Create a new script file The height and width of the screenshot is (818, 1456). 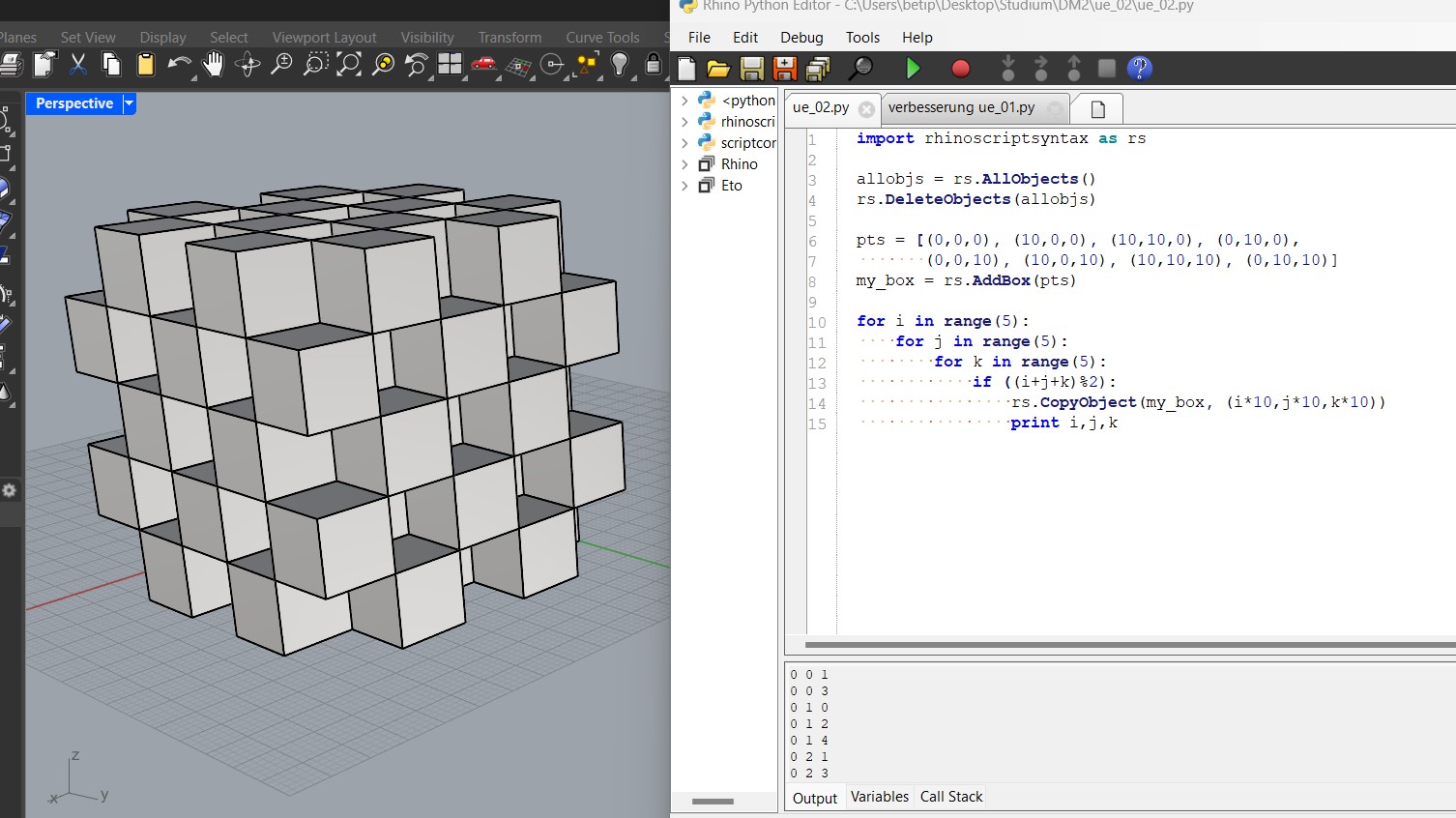(x=686, y=68)
